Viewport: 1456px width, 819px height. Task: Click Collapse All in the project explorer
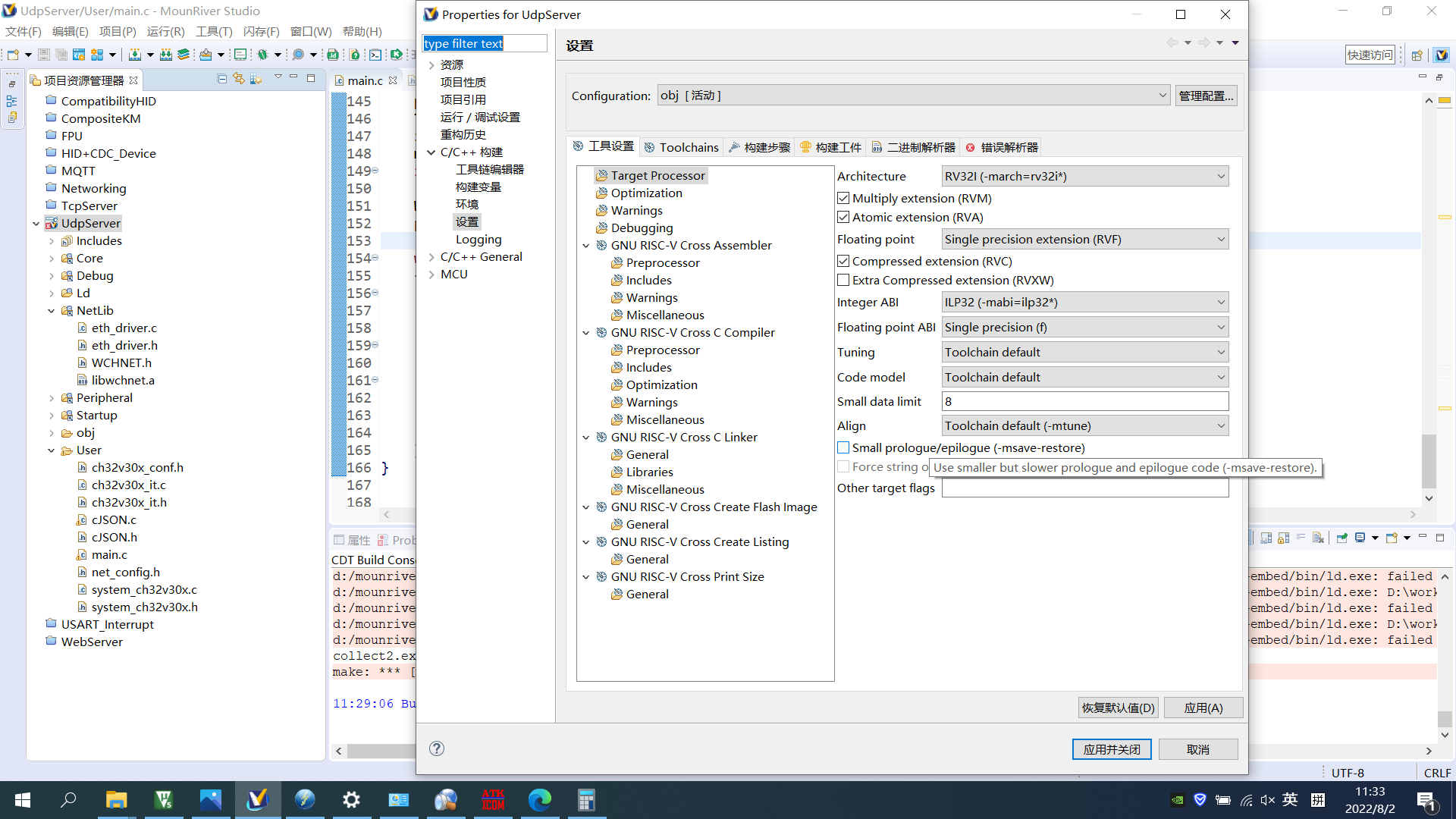click(x=222, y=79)
